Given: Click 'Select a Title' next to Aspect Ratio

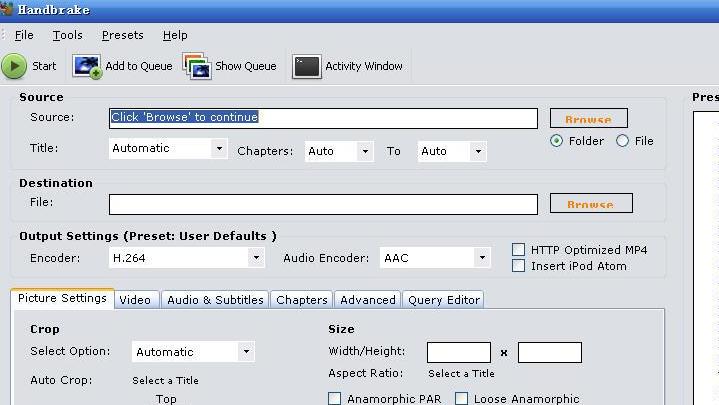Looking at the screenshot, I should (x=461, y=374).
